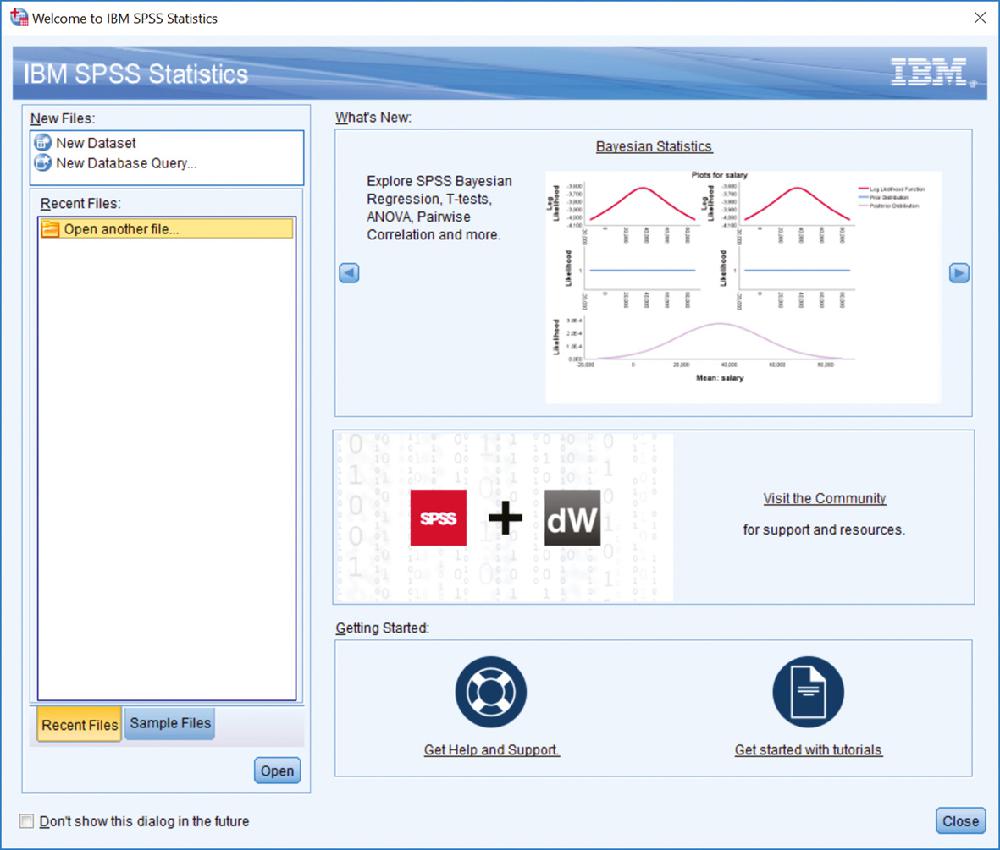1000x850 pixels.
Task: Open the Bayesian Statistics link
Action: 654,146
